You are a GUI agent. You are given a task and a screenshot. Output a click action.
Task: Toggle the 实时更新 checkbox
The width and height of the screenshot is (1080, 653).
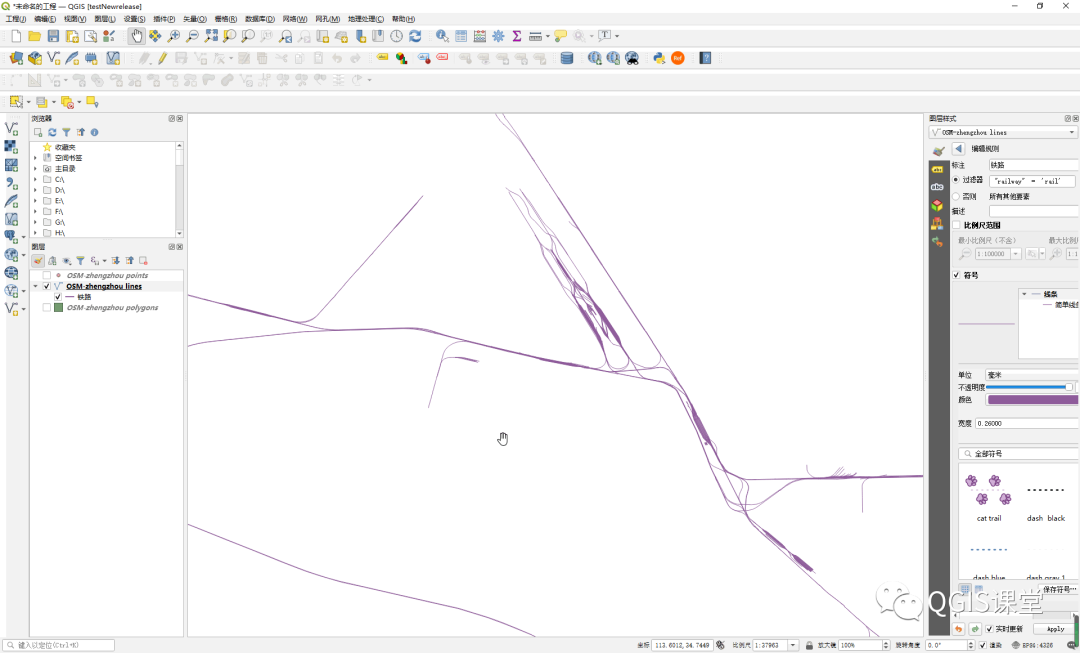(990, 629)
